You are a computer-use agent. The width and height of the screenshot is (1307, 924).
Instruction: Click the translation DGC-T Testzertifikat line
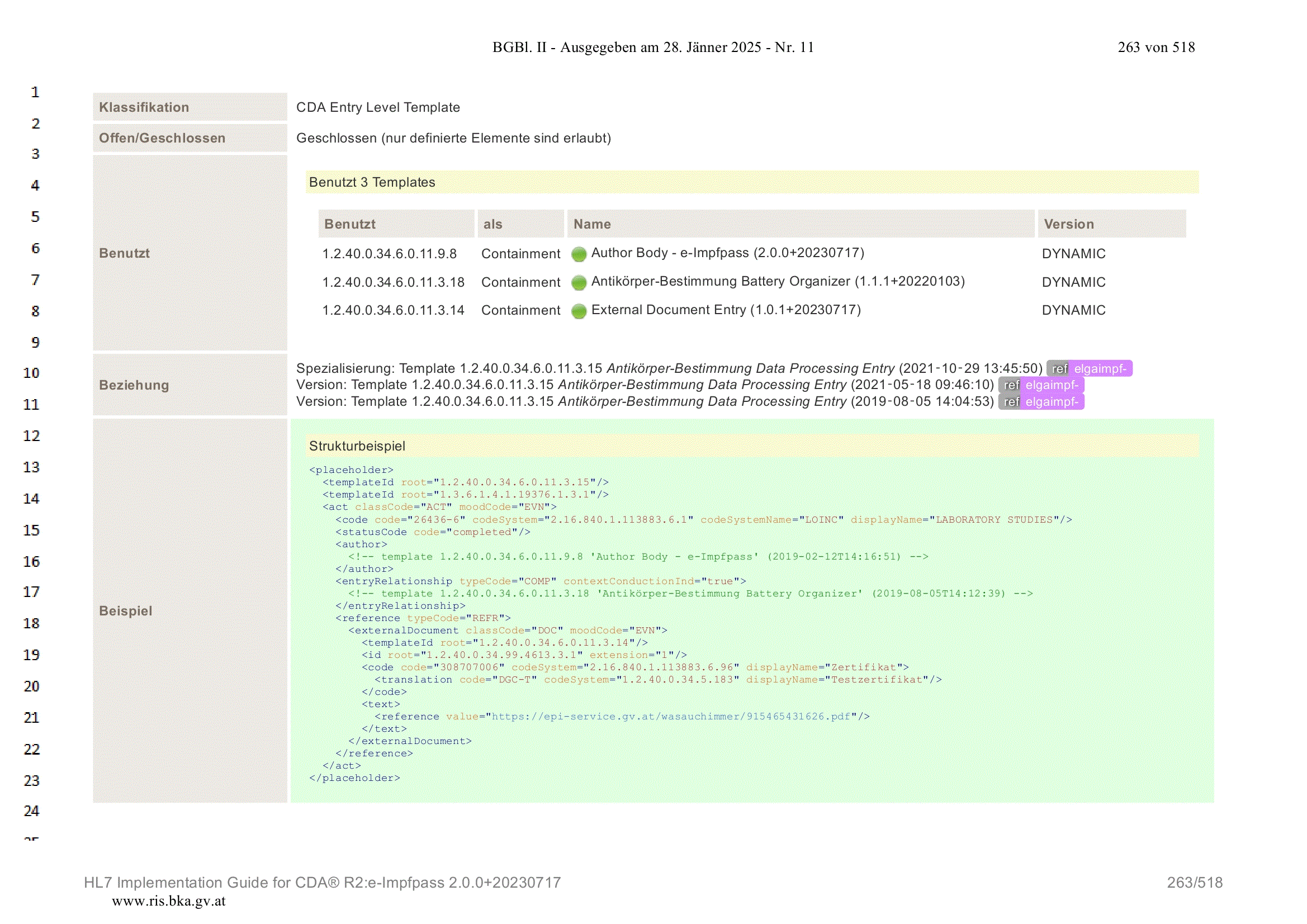point(658,679)
